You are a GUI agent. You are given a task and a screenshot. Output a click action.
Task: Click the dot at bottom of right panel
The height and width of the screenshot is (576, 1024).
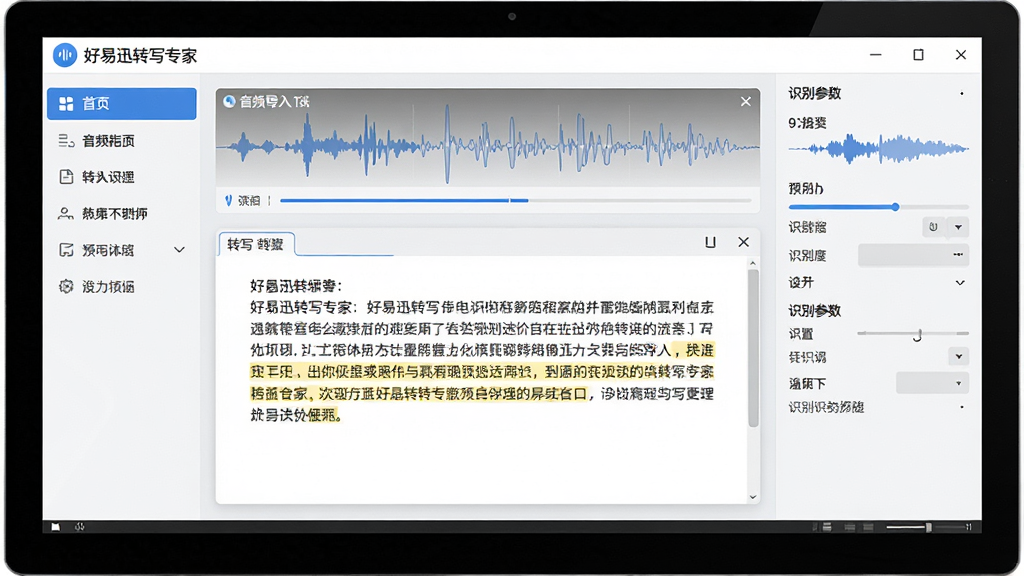point(962,407)
